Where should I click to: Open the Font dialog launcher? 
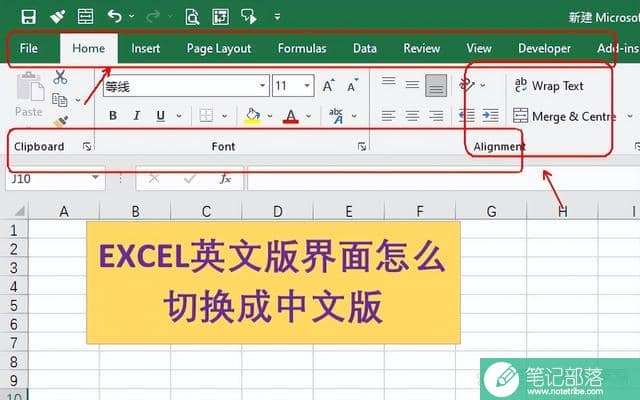(362, 147)
